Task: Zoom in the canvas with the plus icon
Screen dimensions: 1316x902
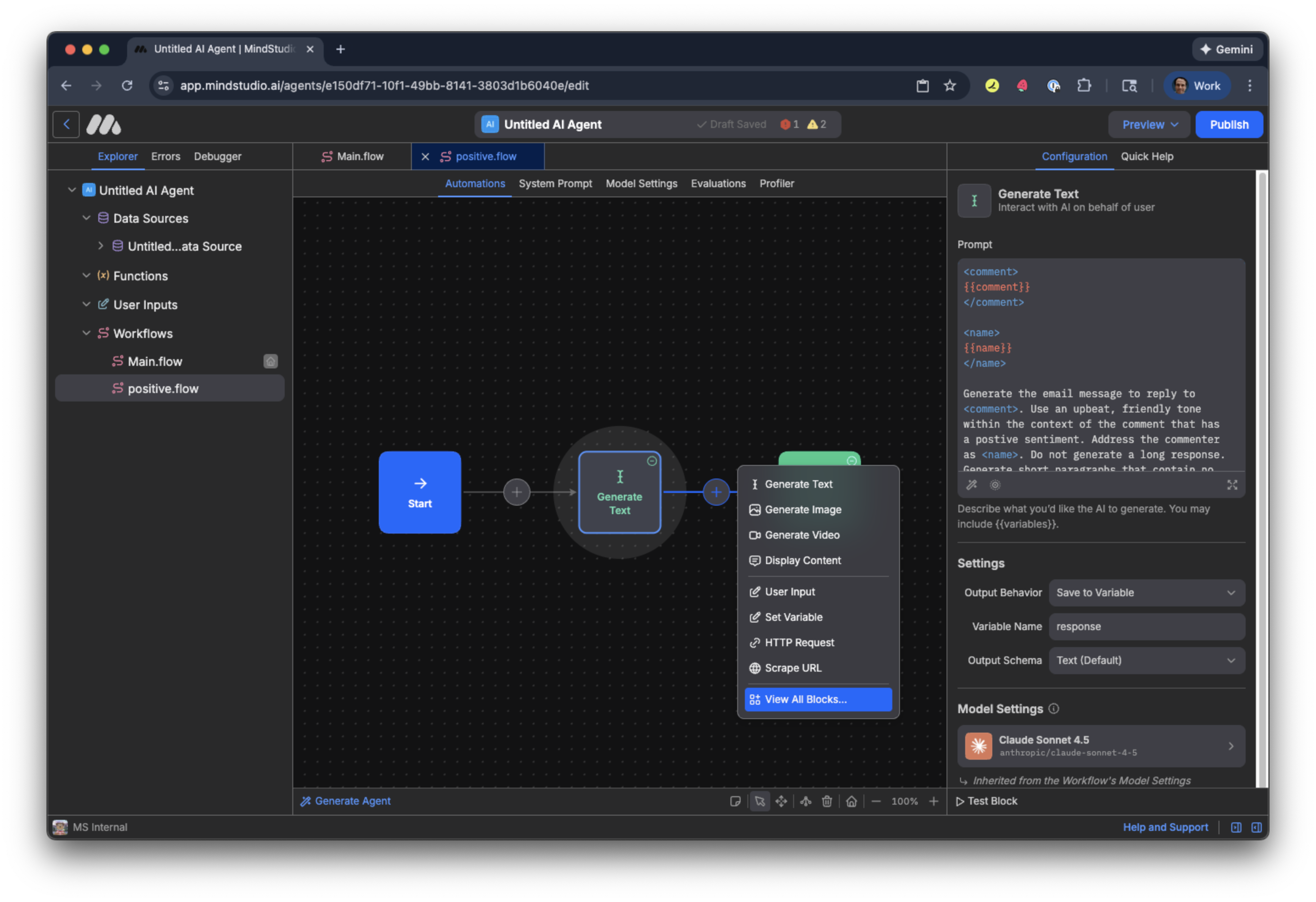Action: [x=934, y=801]
